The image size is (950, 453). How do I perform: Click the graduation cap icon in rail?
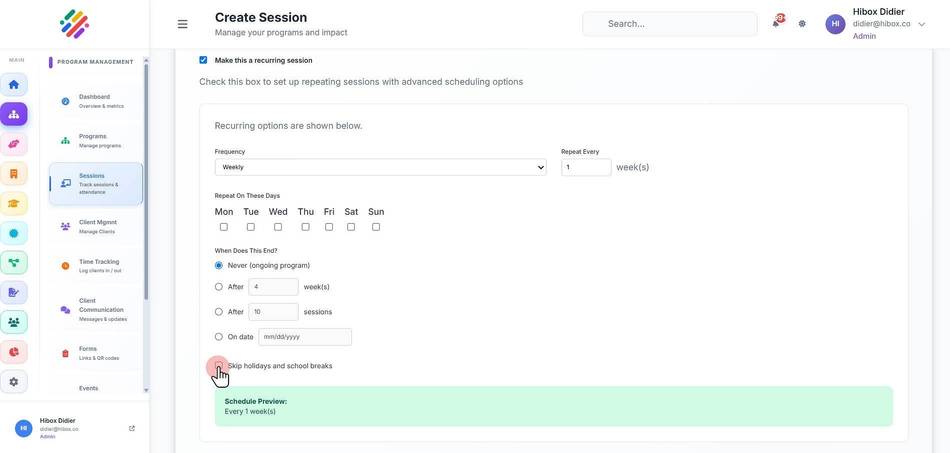coord(13,203)
